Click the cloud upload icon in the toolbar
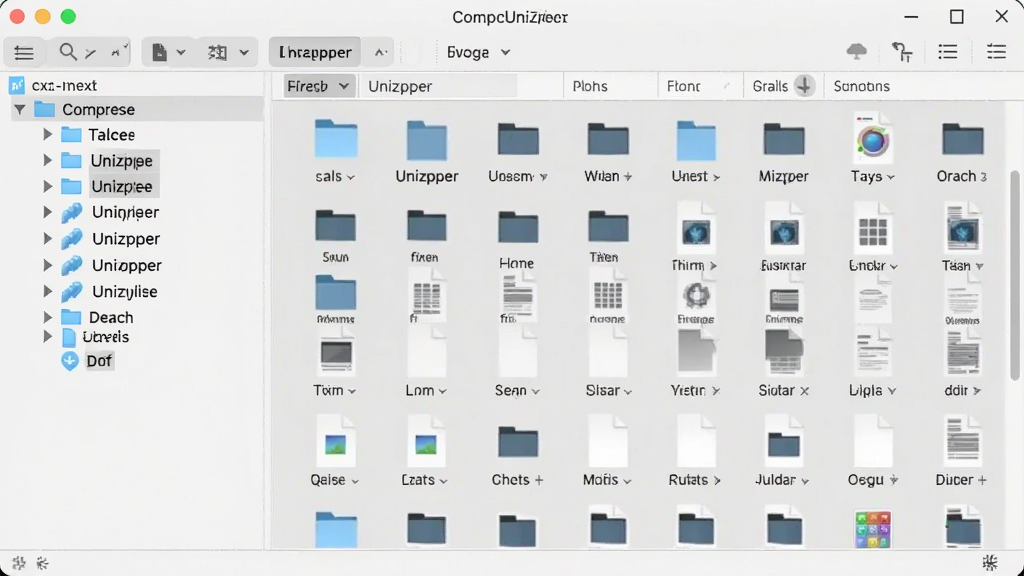The height and width of the screenshot is (576, 1024). pyautogui.click(x=856, y=52)
